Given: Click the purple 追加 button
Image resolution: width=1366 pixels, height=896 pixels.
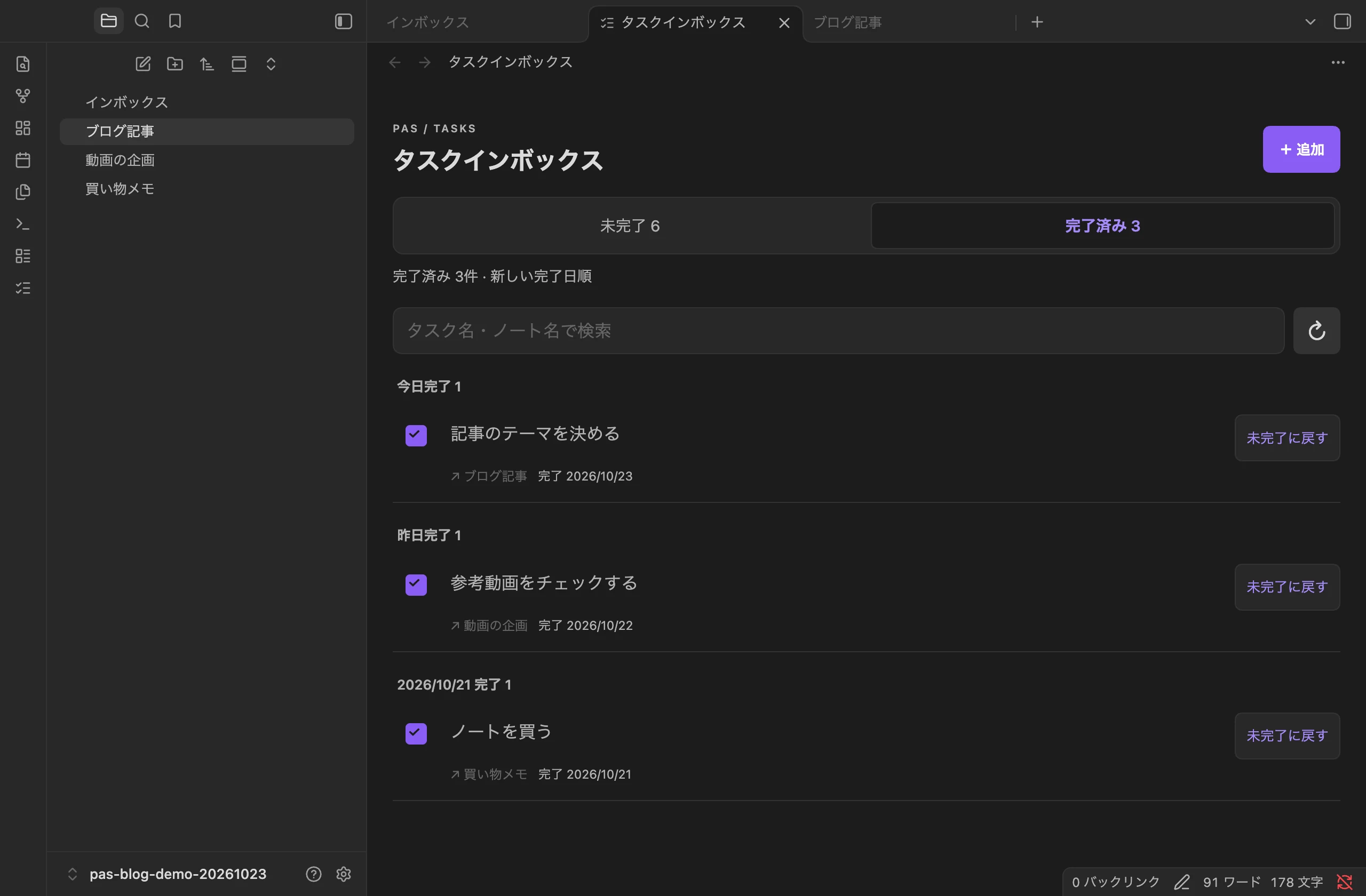Looking at the screenshot, I should [1301, 149].
